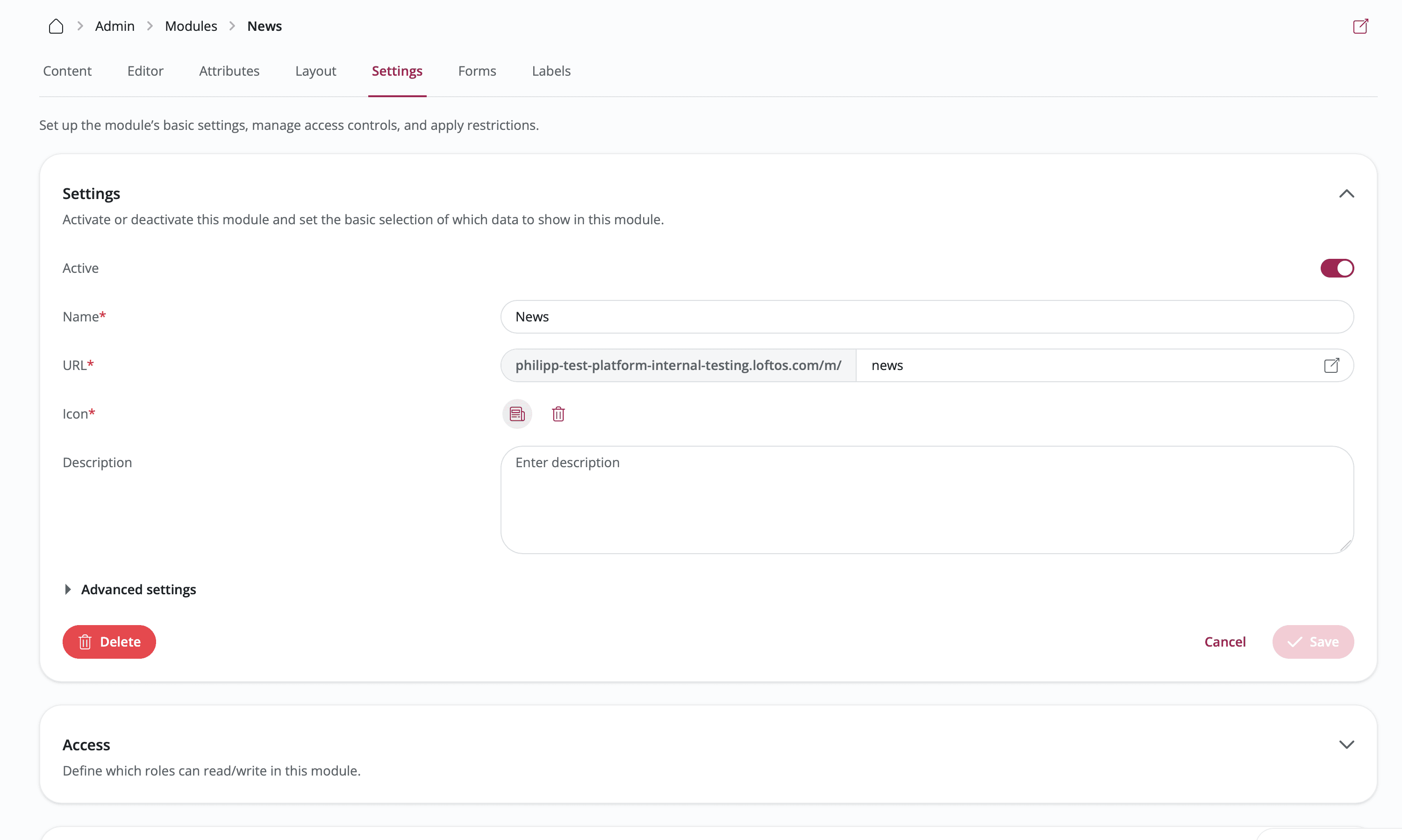
Task: Go to the Layout tab
Action: [x=315, y=71]
